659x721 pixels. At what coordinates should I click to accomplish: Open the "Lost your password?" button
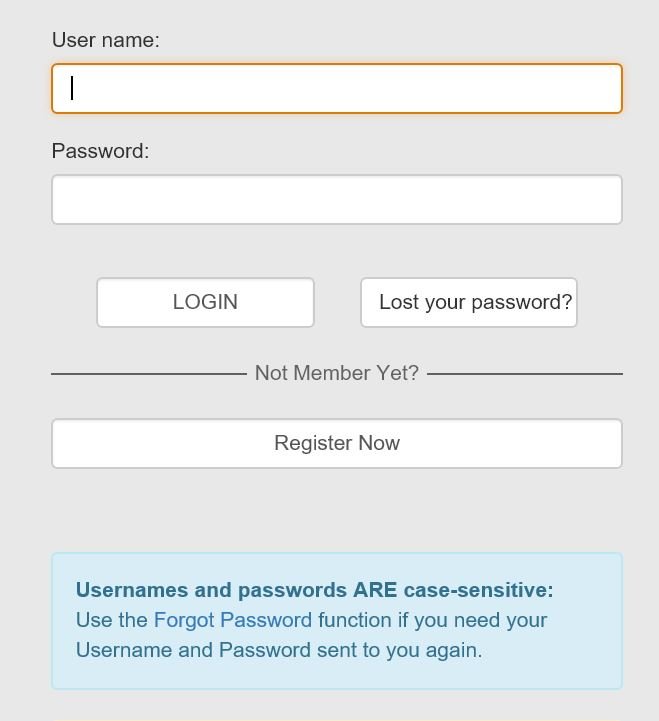pos(469,302)
